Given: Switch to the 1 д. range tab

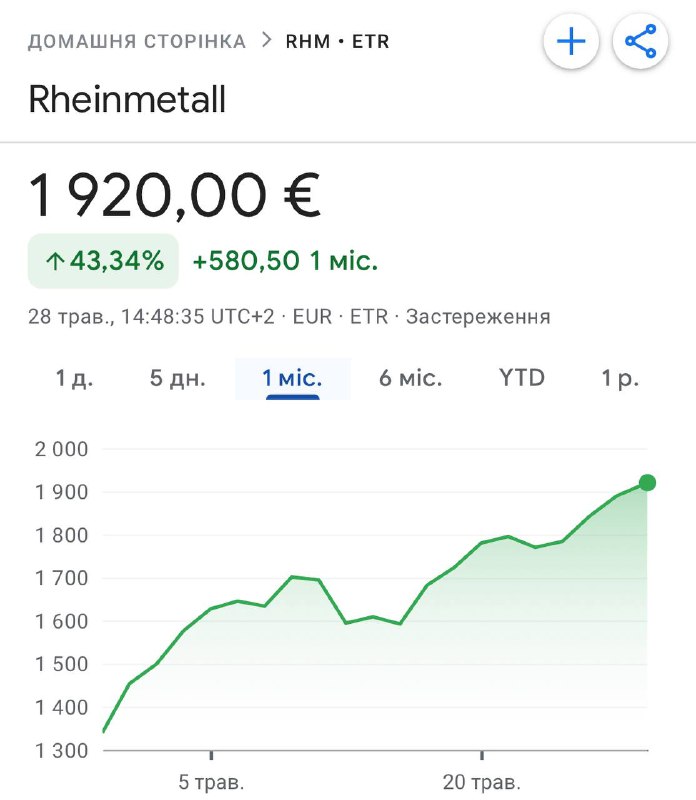Looking at the screenshot, I should point(74,379).
